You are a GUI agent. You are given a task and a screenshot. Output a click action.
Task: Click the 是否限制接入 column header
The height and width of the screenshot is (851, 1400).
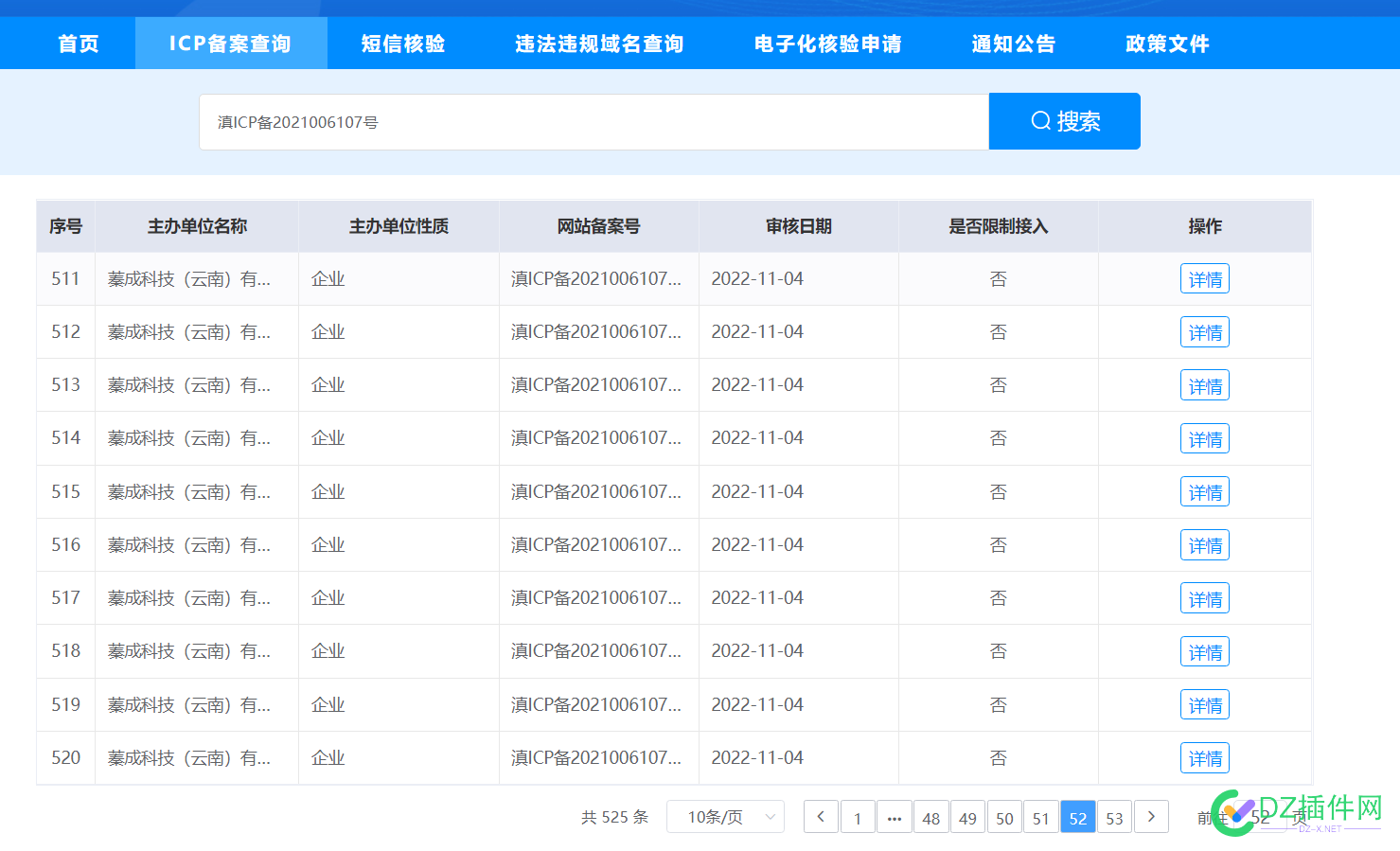tap(999, 226)
